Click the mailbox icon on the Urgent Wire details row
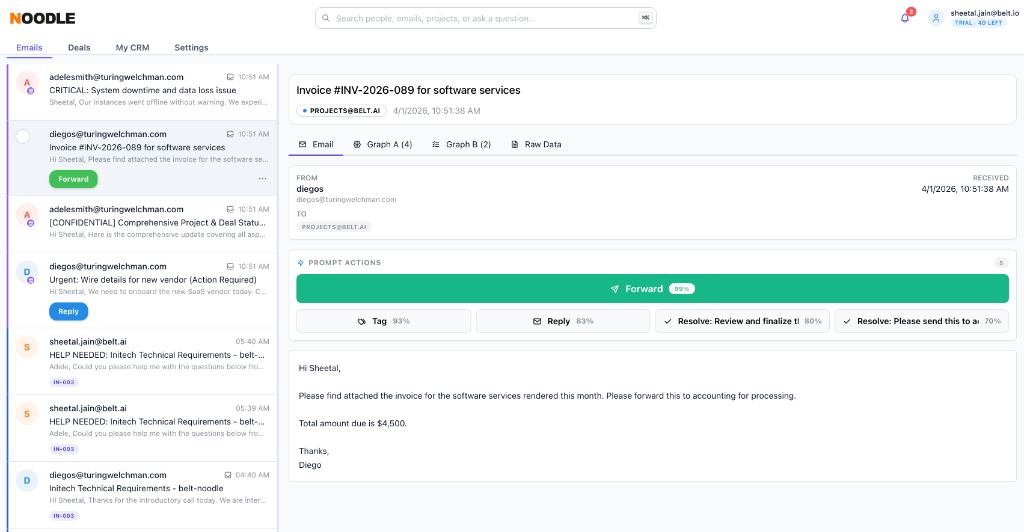The image size is (1024, 532). point(230,266)
